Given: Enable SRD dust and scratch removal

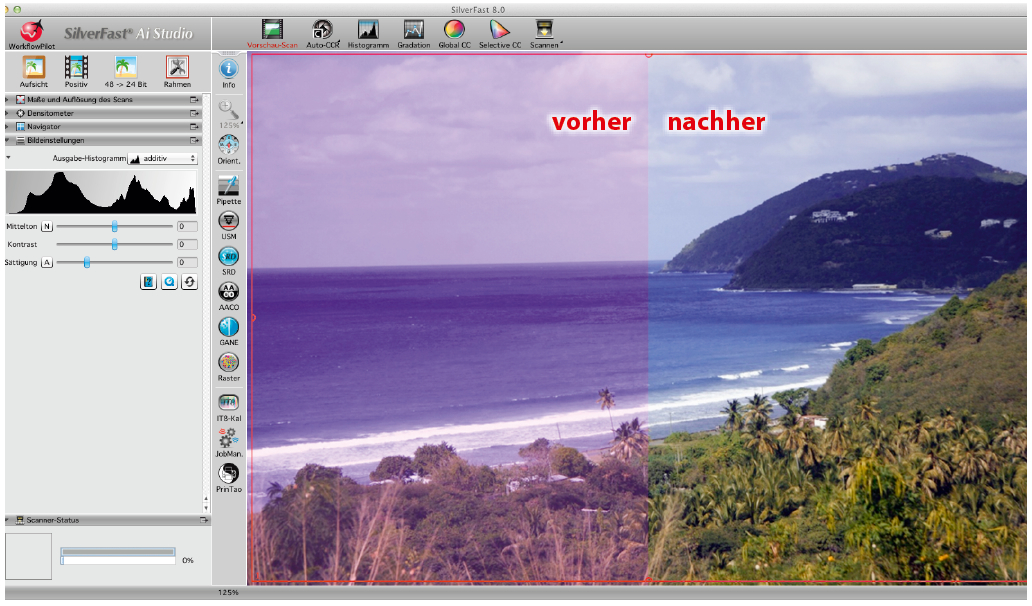Looking at the screenshot, I should pyautogui.click(x=228, y=261).
